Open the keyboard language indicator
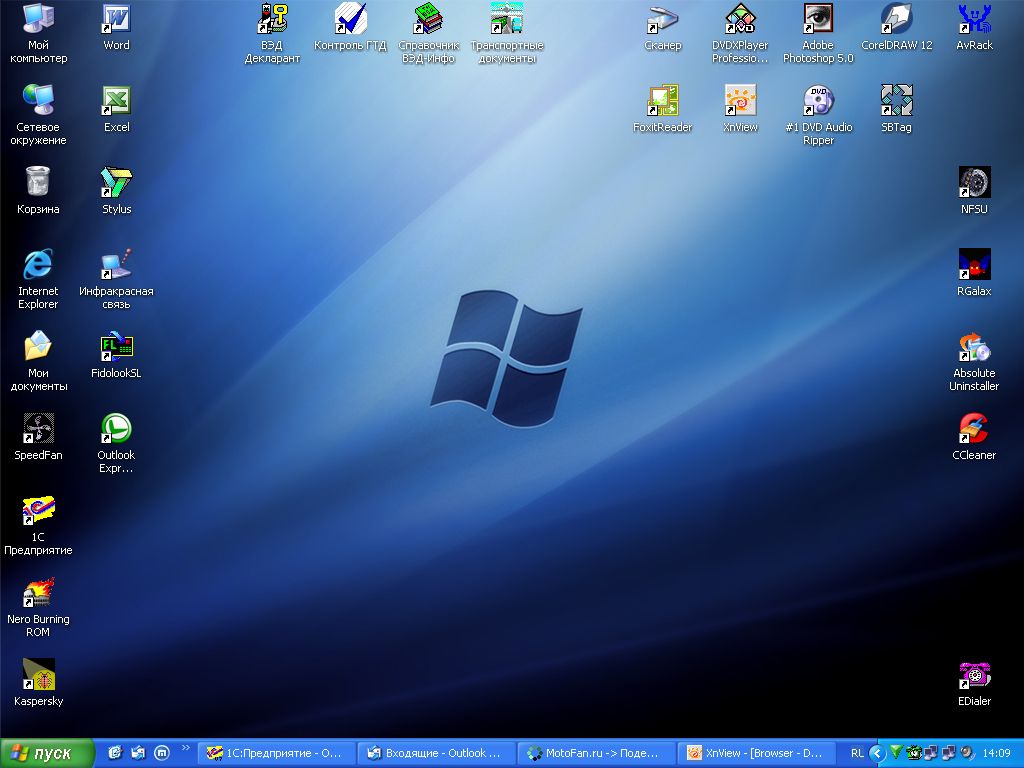 (857, 753)
